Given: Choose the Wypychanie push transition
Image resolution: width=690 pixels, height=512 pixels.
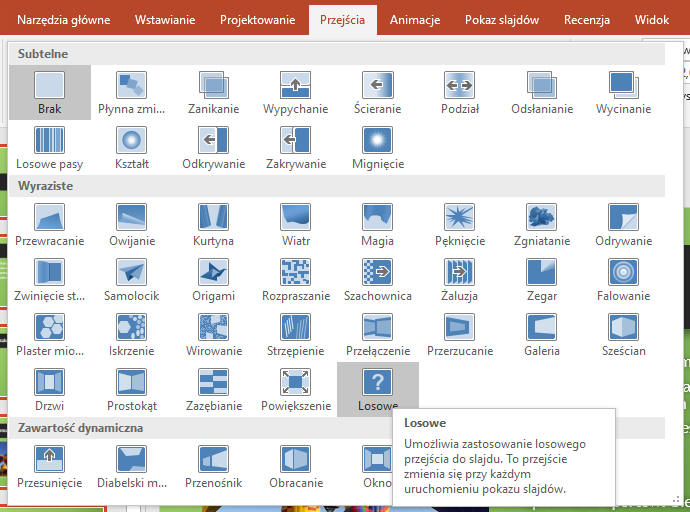Looking at the screenshot, I should [295, 92].
